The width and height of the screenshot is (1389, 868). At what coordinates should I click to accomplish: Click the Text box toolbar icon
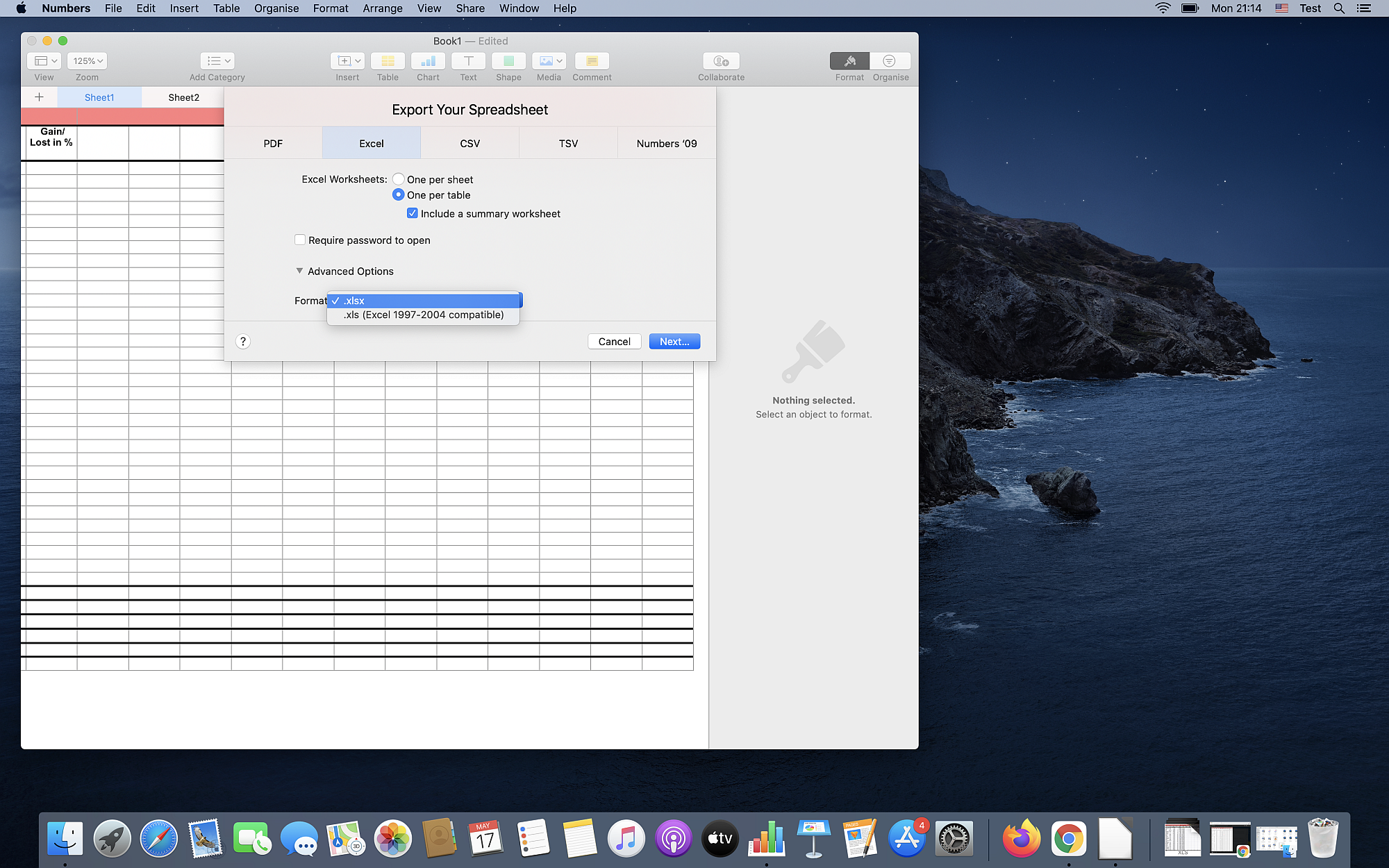[468, 61]
